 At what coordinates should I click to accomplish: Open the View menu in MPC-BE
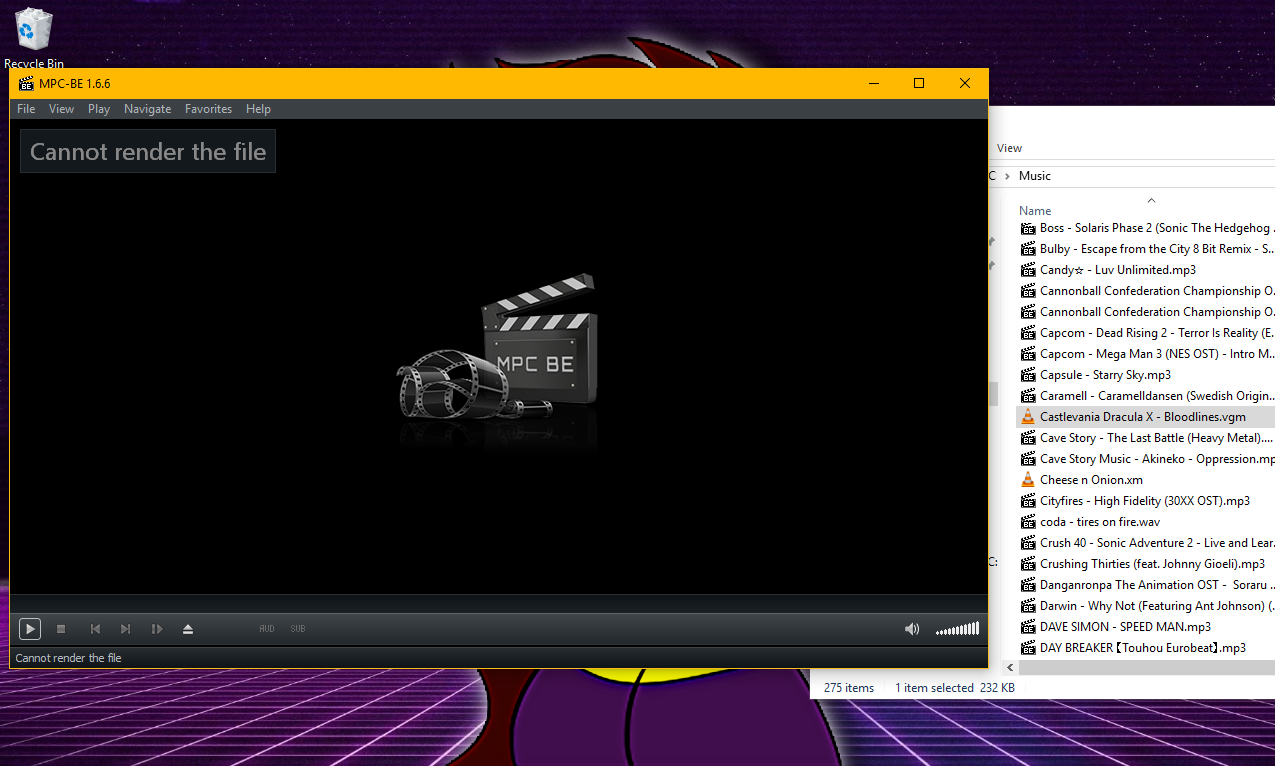pyautogui.click(x=61, y=109)
